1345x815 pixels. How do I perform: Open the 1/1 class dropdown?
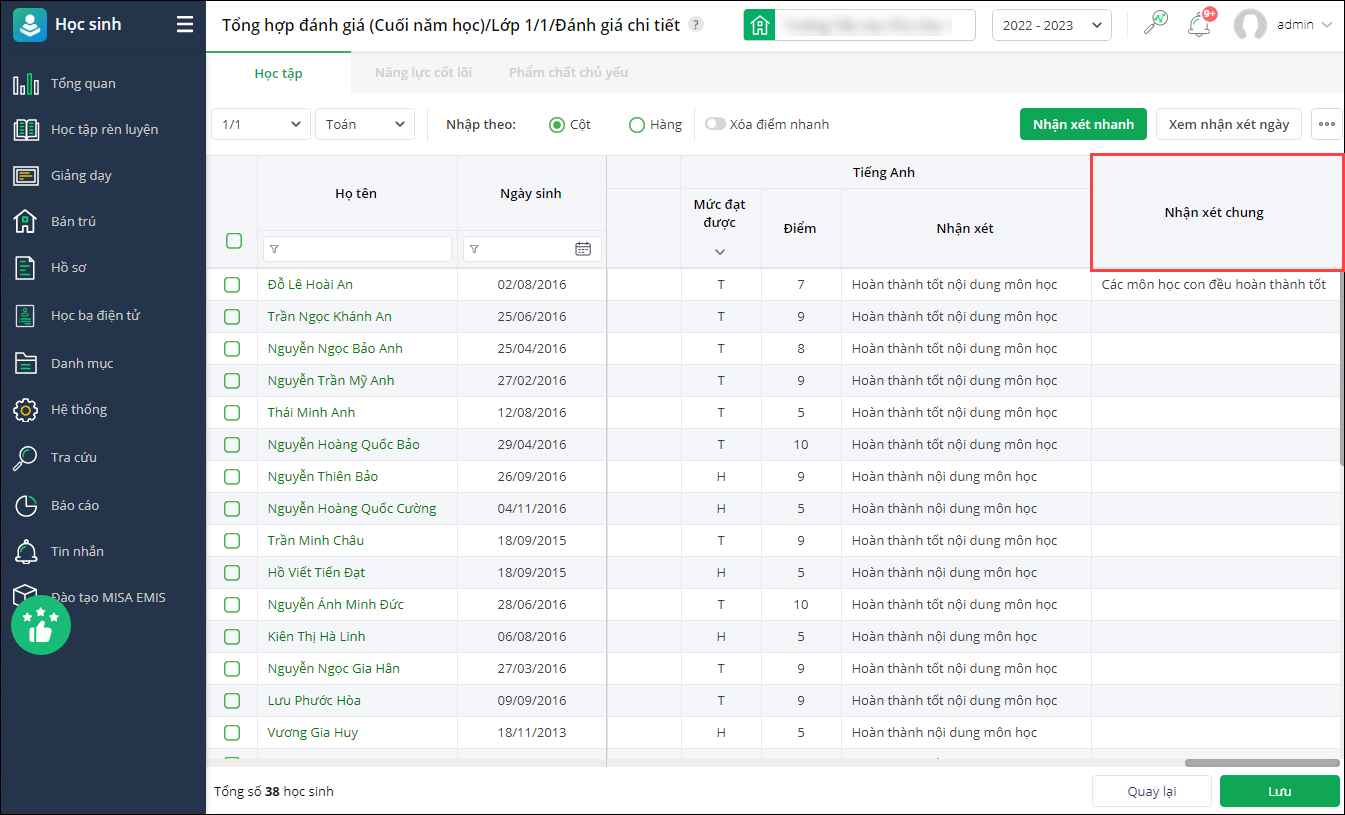260,125
